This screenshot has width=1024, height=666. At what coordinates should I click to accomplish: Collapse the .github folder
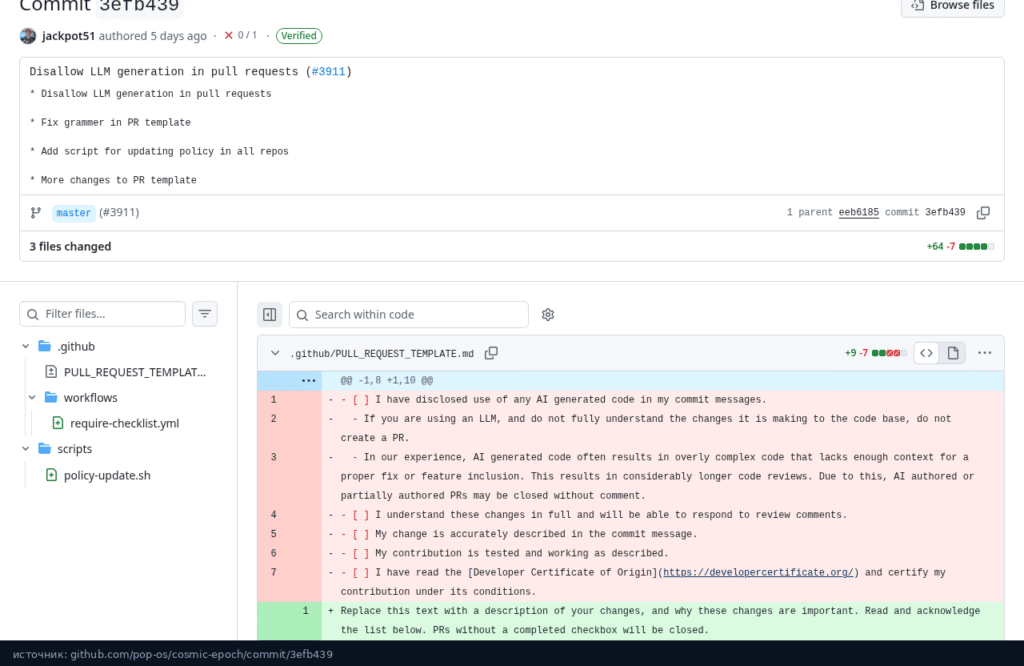(x=25, y=346)
